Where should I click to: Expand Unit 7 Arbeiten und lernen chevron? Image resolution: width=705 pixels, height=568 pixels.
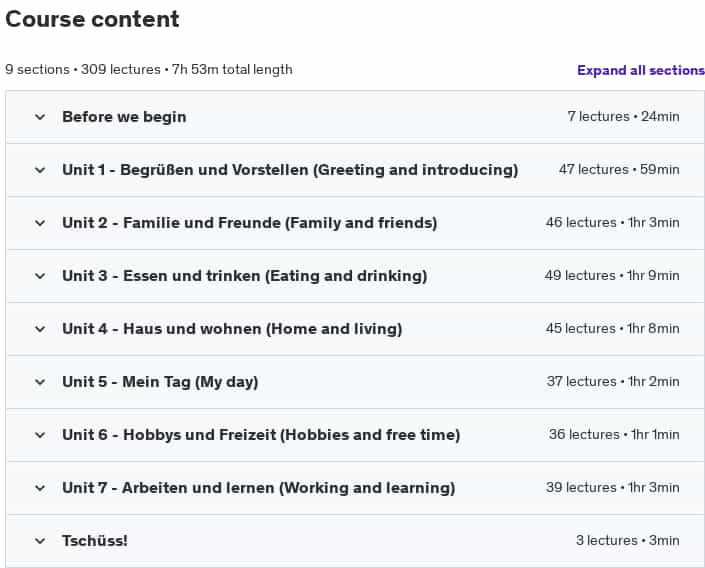pyautogui.click(x=40, y=488)
